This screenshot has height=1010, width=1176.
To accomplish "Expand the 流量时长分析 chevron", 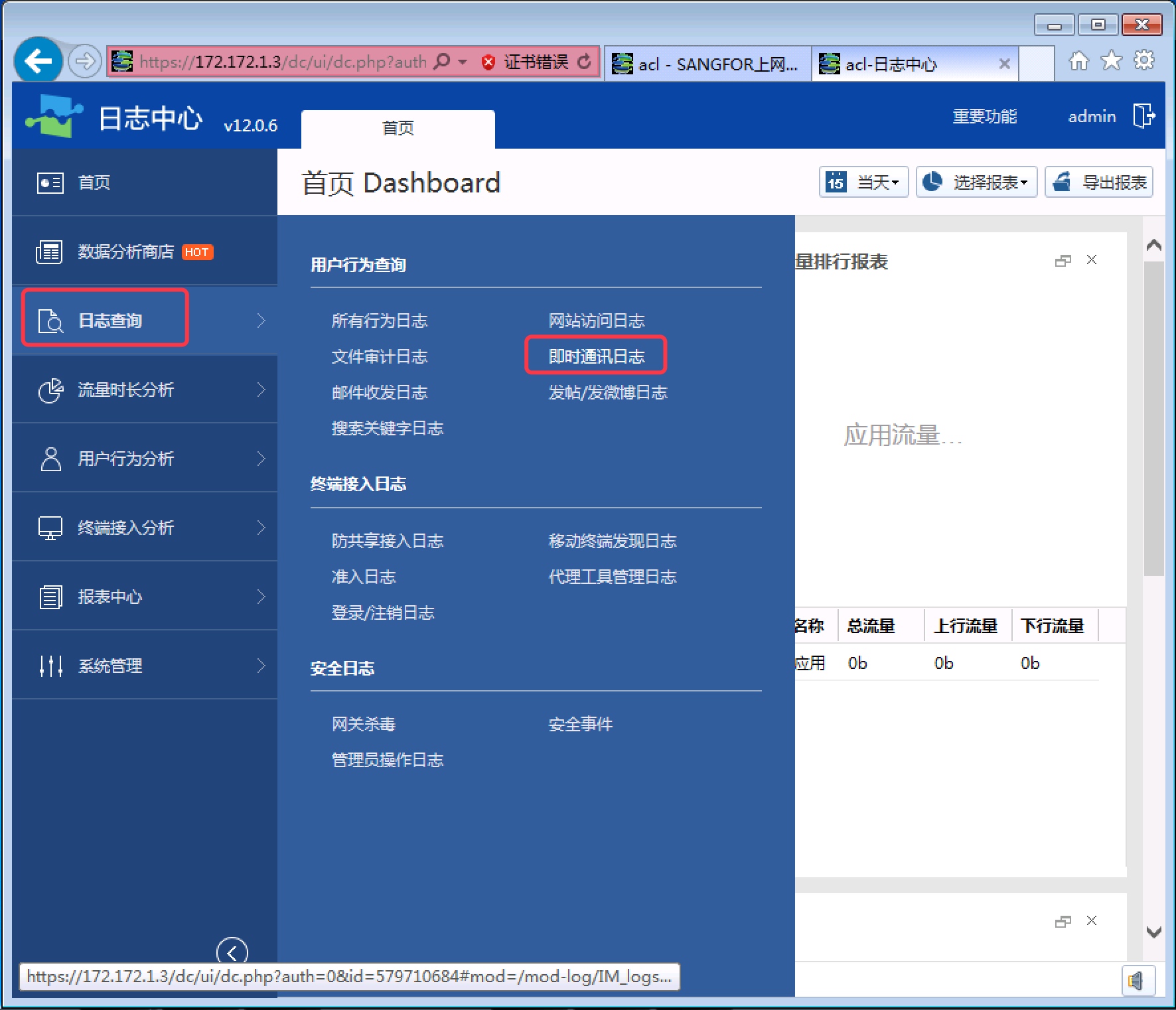I will (261, 390).
